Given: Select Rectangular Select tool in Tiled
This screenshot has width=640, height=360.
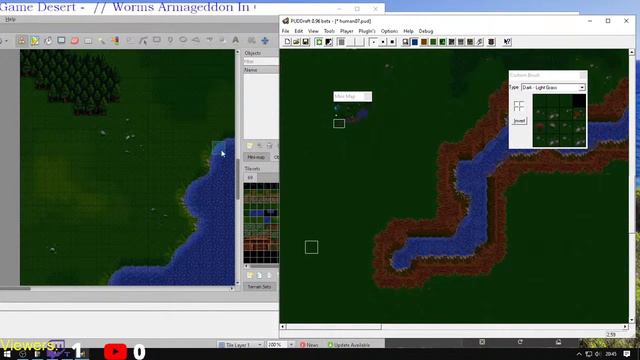Looking at the screenshot, I should point(88,40).
